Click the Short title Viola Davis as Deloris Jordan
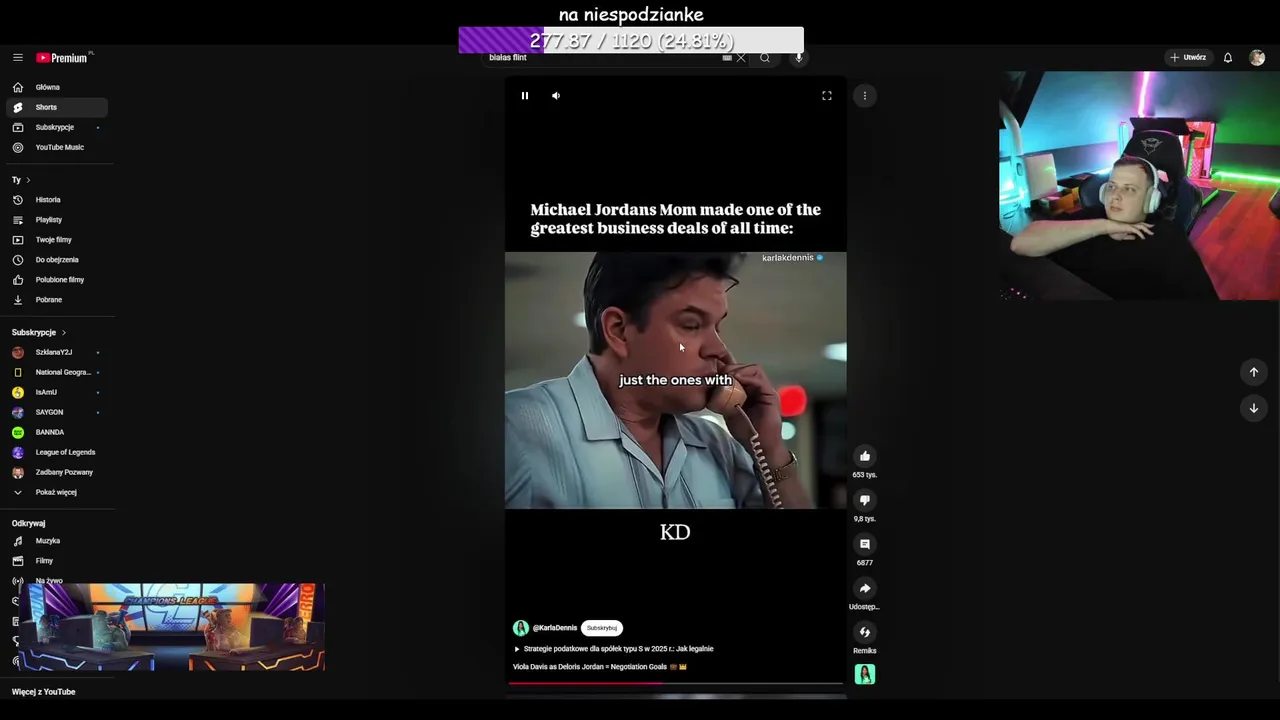Screen dimensions: 1280x720 (600, 667)
